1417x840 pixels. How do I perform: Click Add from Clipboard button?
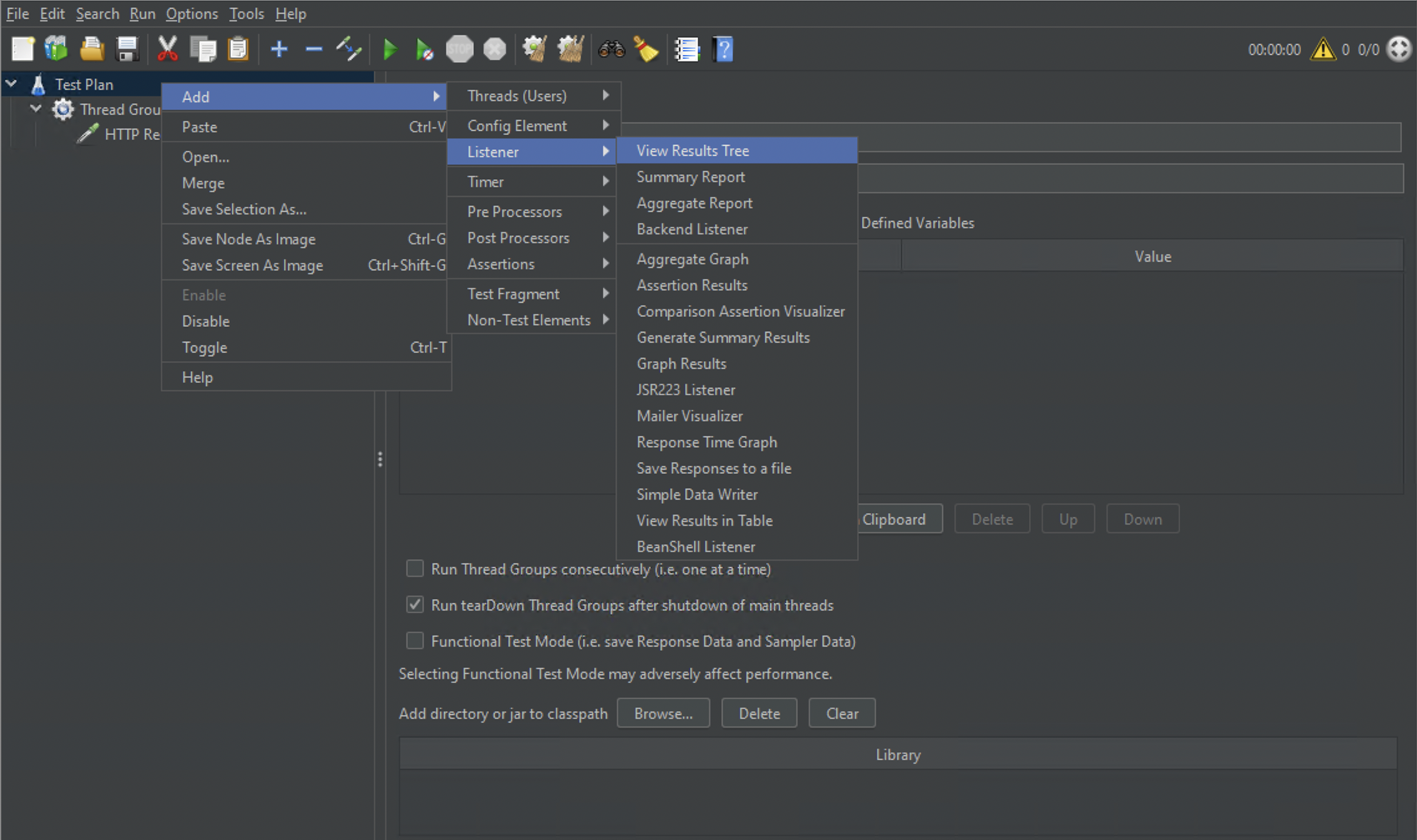[x=900, y=518]
